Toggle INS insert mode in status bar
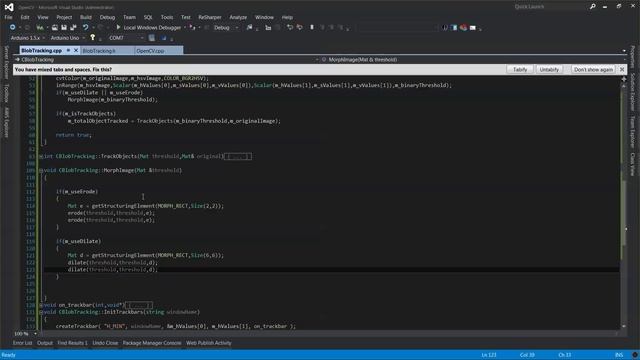The height and width of the screenshot is (360, 640). tap(619, 355)
